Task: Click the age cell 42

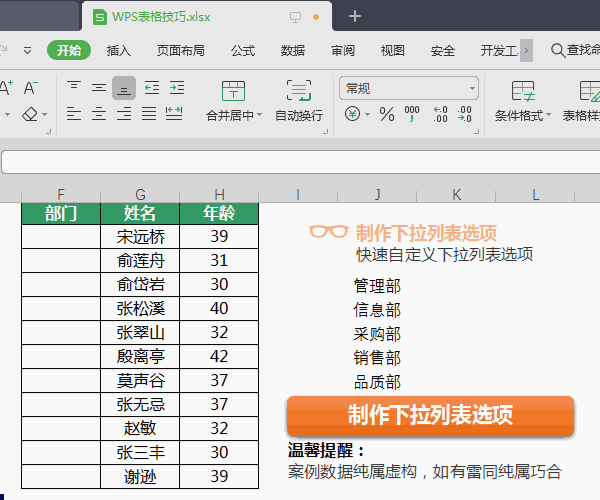Action: (219, 356)
